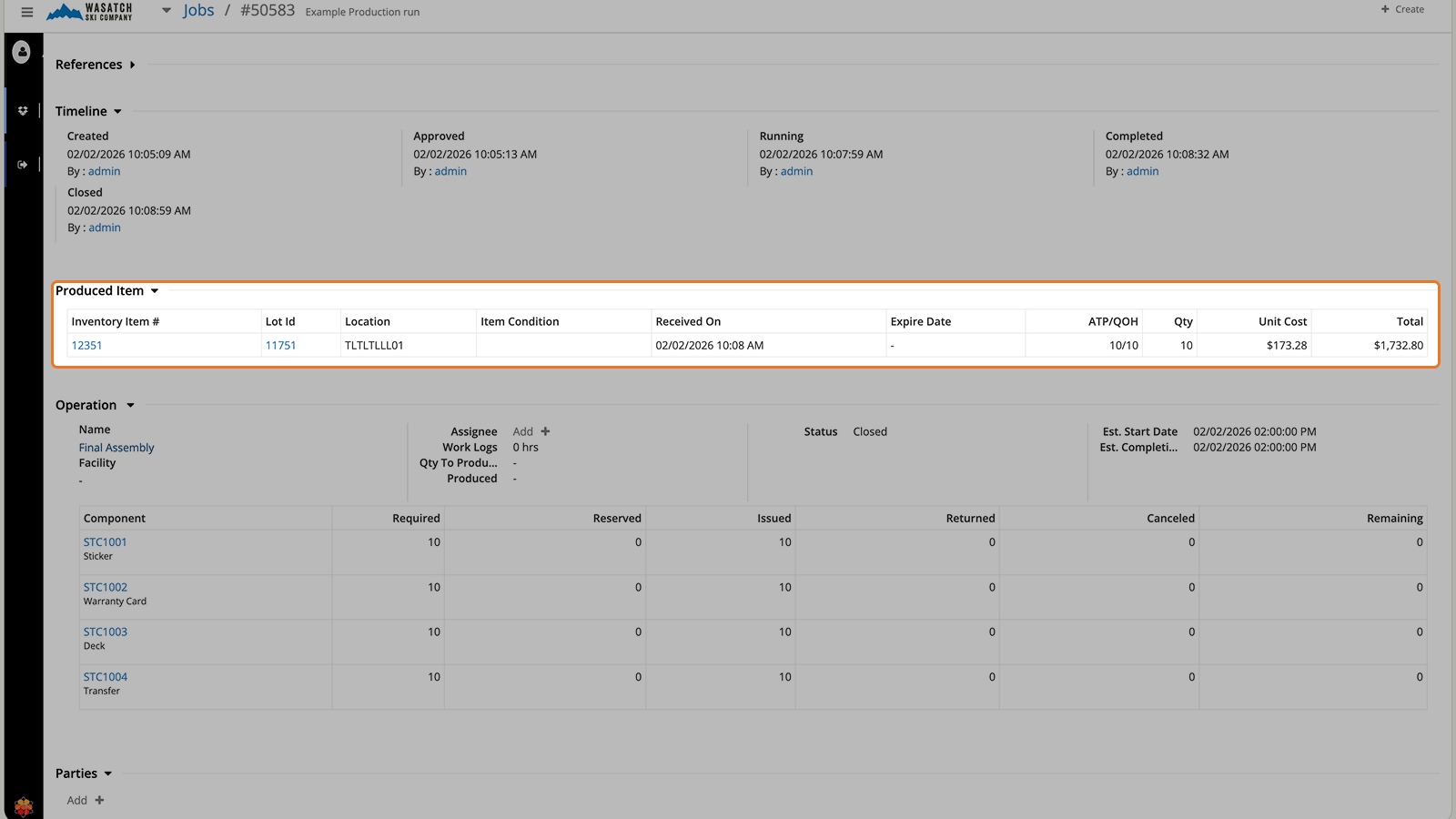Go to Jobs in the breadcrumb
Screen dimensions: 1456x819
click(198, 11)
